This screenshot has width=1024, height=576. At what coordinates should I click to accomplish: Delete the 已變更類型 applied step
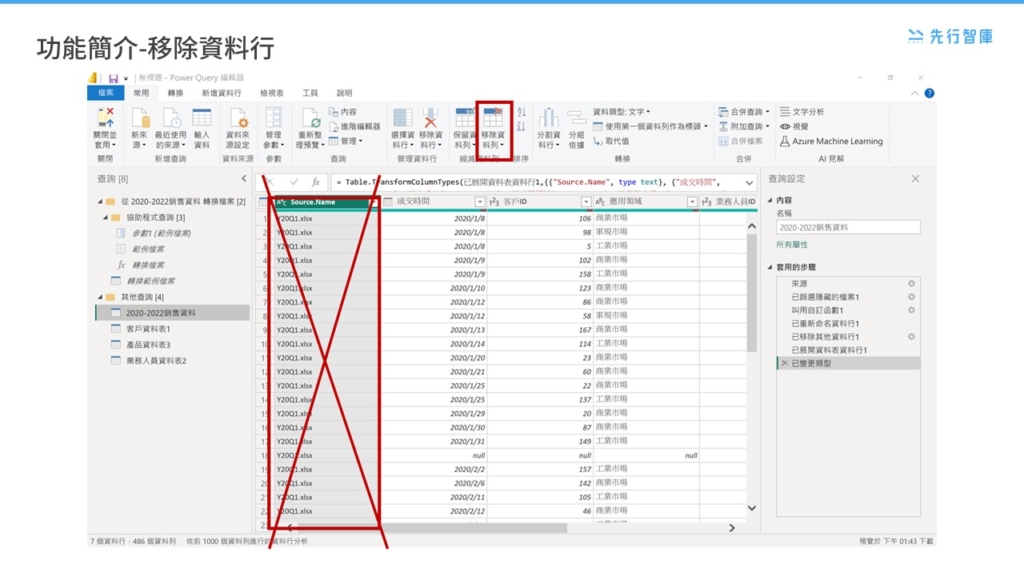(x=785, y=362)
